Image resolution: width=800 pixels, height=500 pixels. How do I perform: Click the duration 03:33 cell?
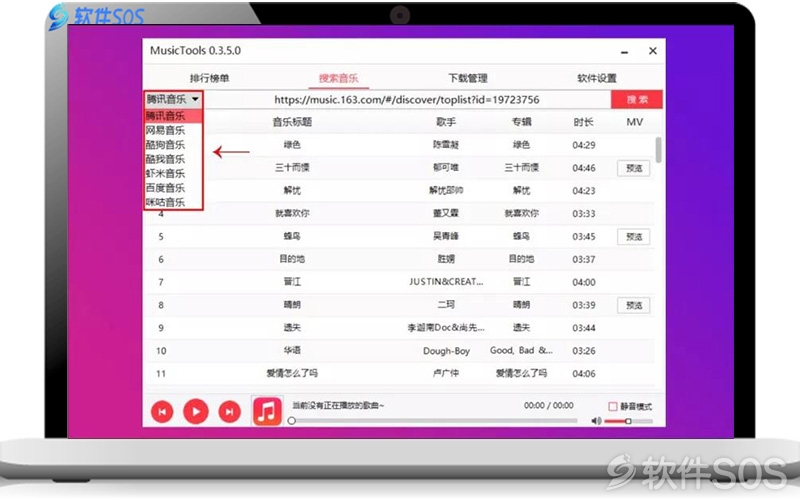click(584, 213)
